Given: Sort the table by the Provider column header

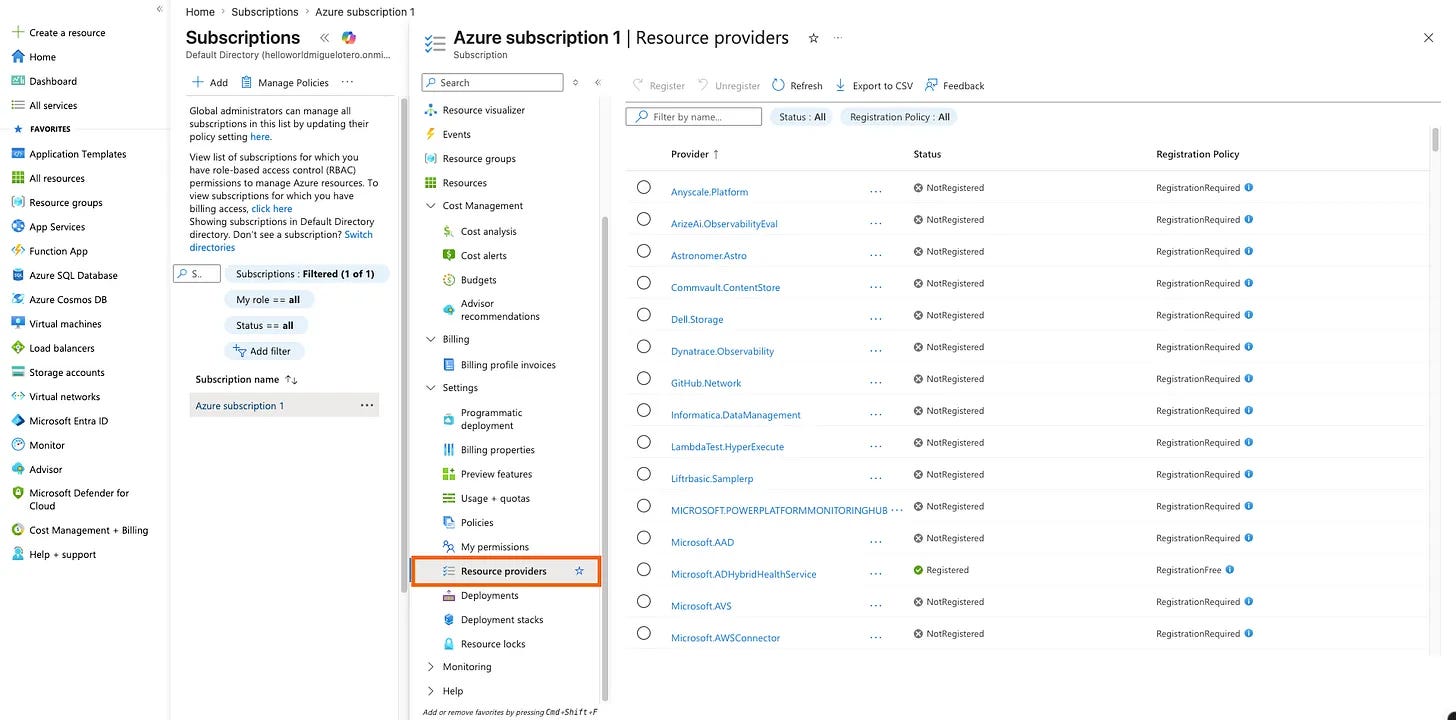Looking at the screenshot, I should [695, 154].
